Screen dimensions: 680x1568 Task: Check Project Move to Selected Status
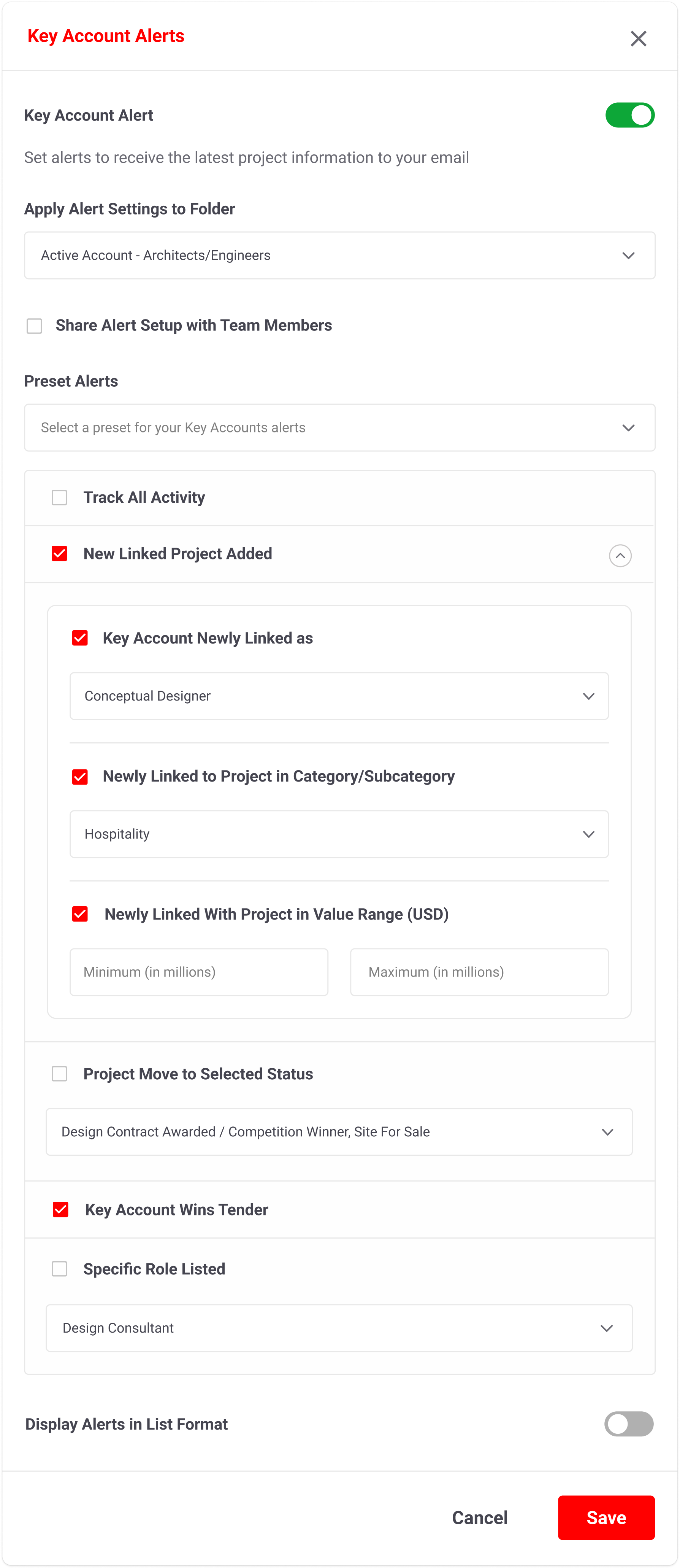[x=60, y=1074]
